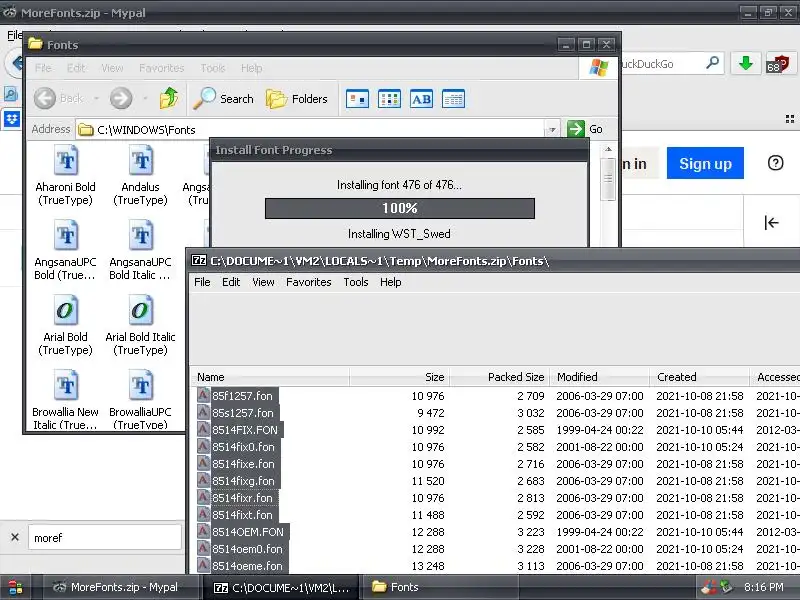
Task: Click the search magnifier in Mypal search box
Action: [713, 63]
